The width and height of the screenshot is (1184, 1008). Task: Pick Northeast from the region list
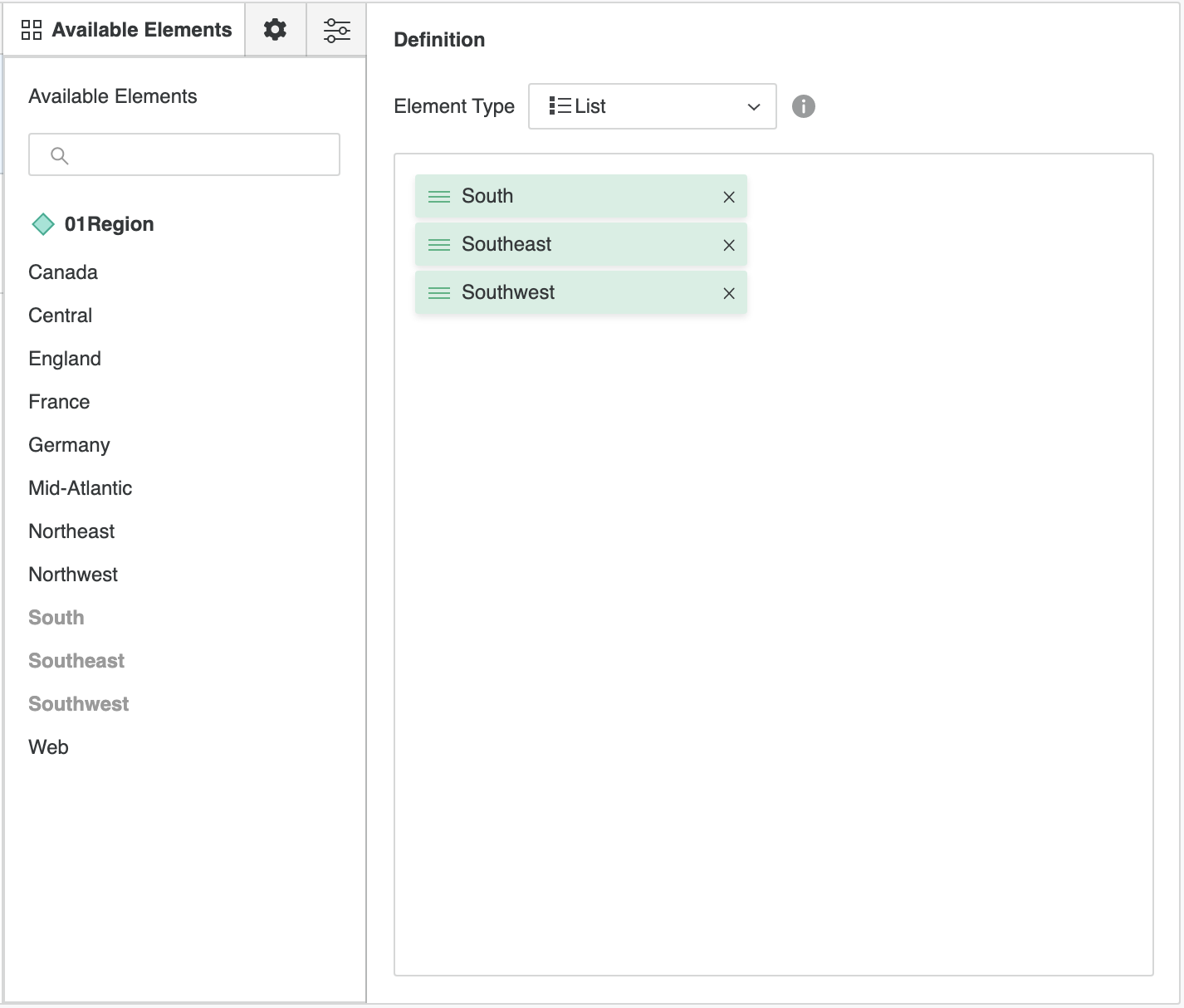pyautogui.click(x=71, y=531)
